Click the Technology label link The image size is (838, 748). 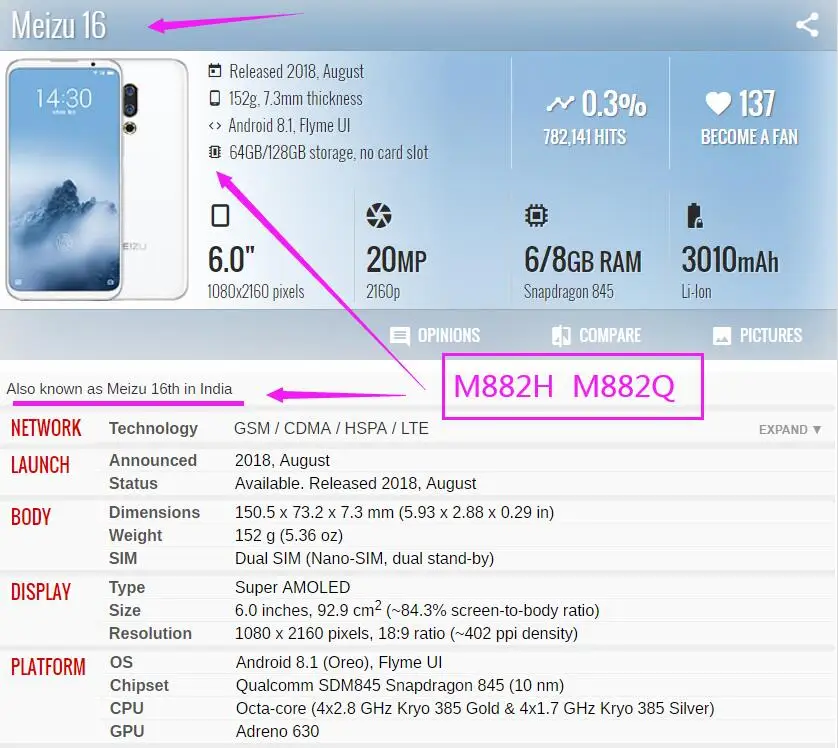[x=153, y=428]
